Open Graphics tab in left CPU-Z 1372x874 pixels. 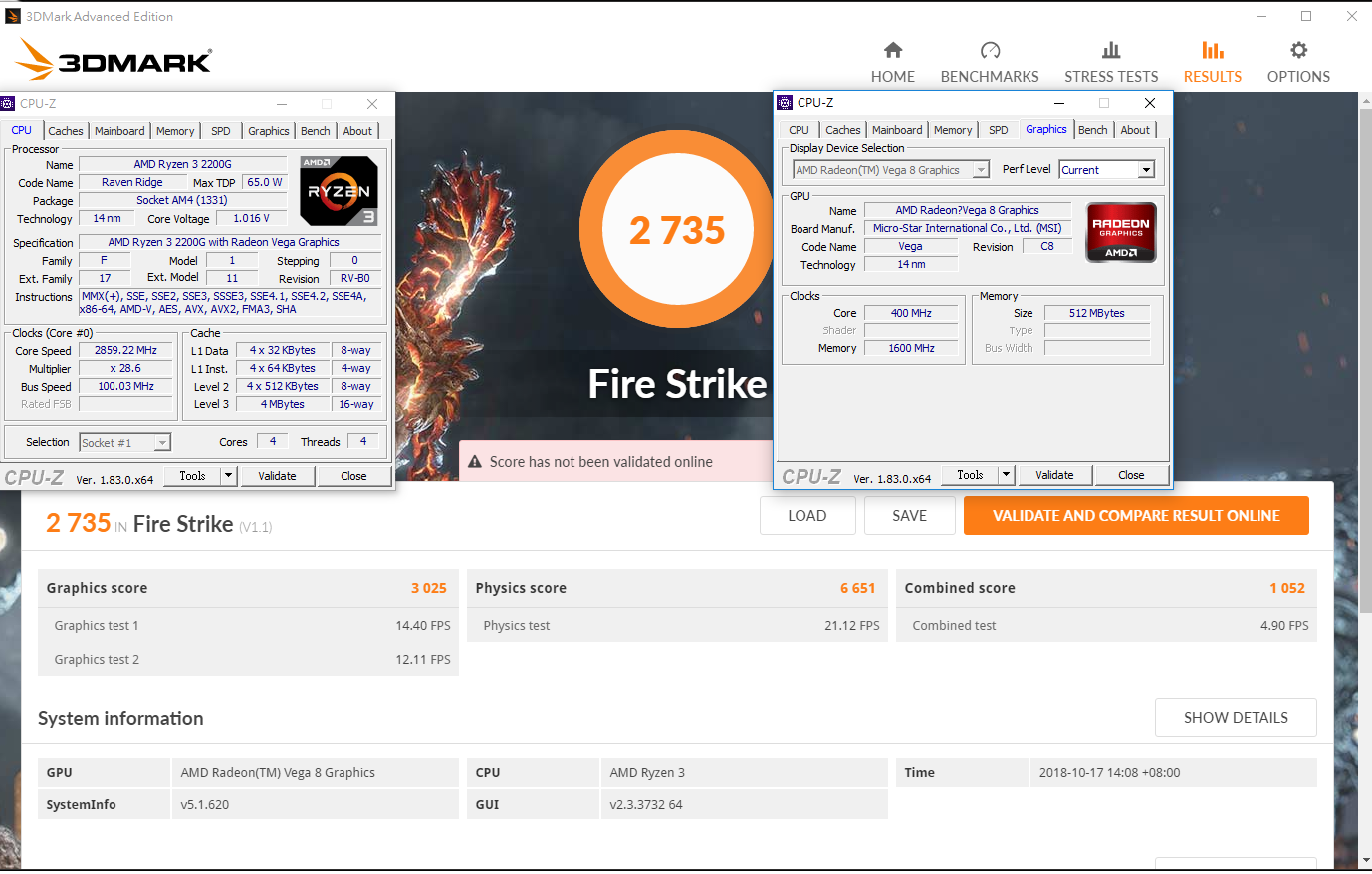[269, 131]
